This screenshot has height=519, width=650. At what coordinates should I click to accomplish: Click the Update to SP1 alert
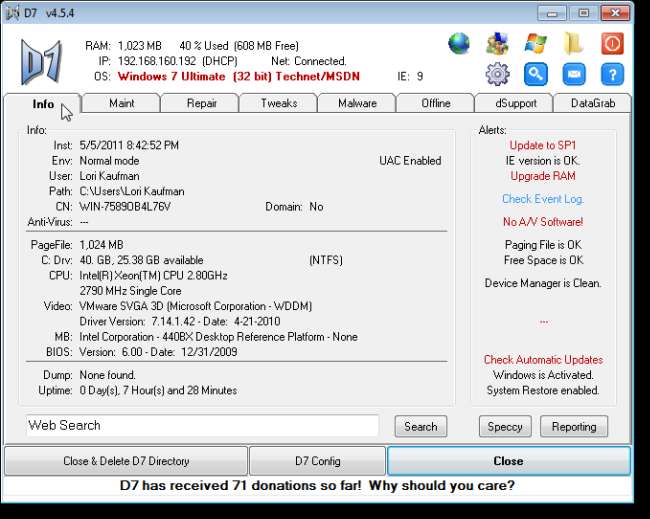click(x=543, y=146)
